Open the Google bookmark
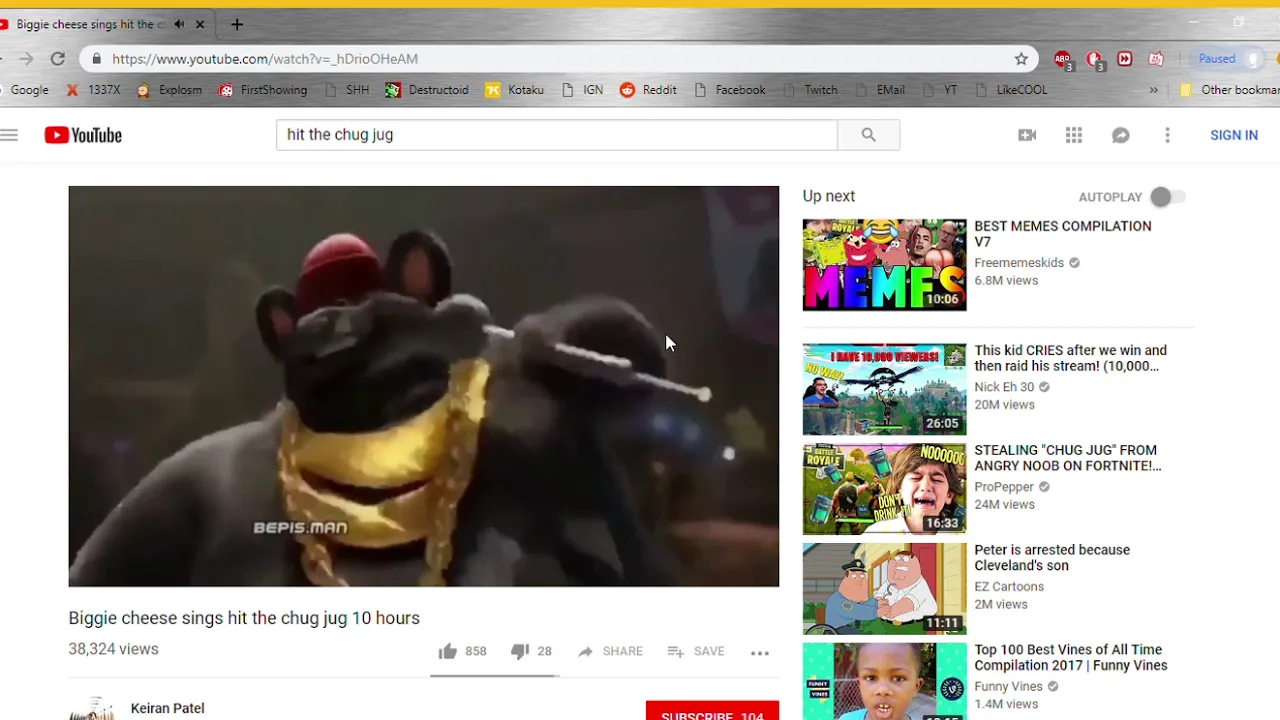 (x=24, y=90)
